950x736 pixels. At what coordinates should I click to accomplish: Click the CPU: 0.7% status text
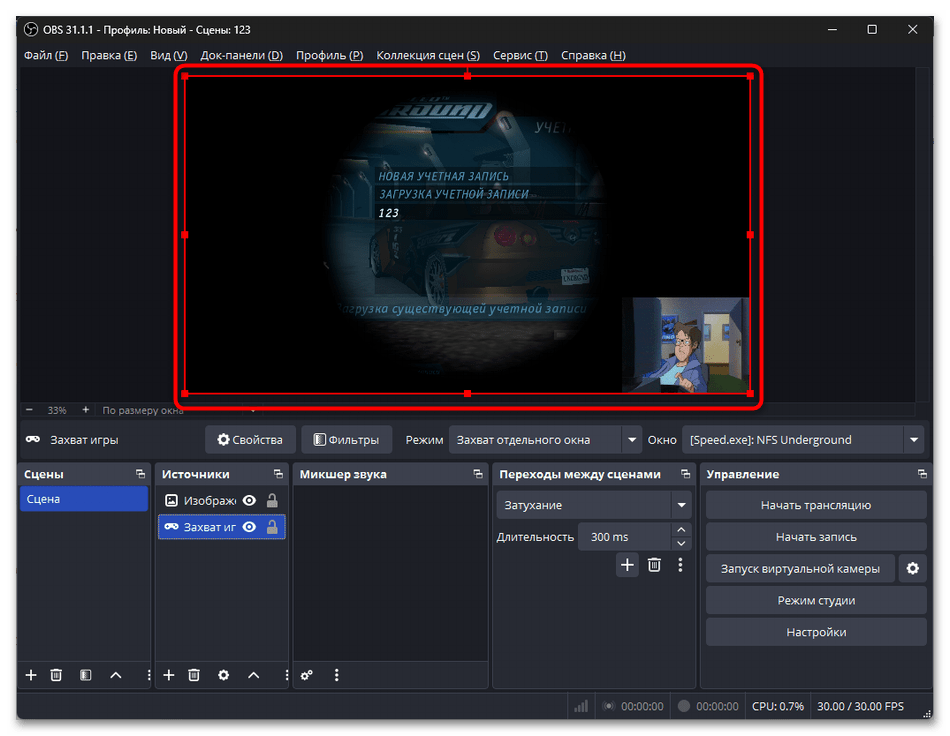(x=778, y=706)
